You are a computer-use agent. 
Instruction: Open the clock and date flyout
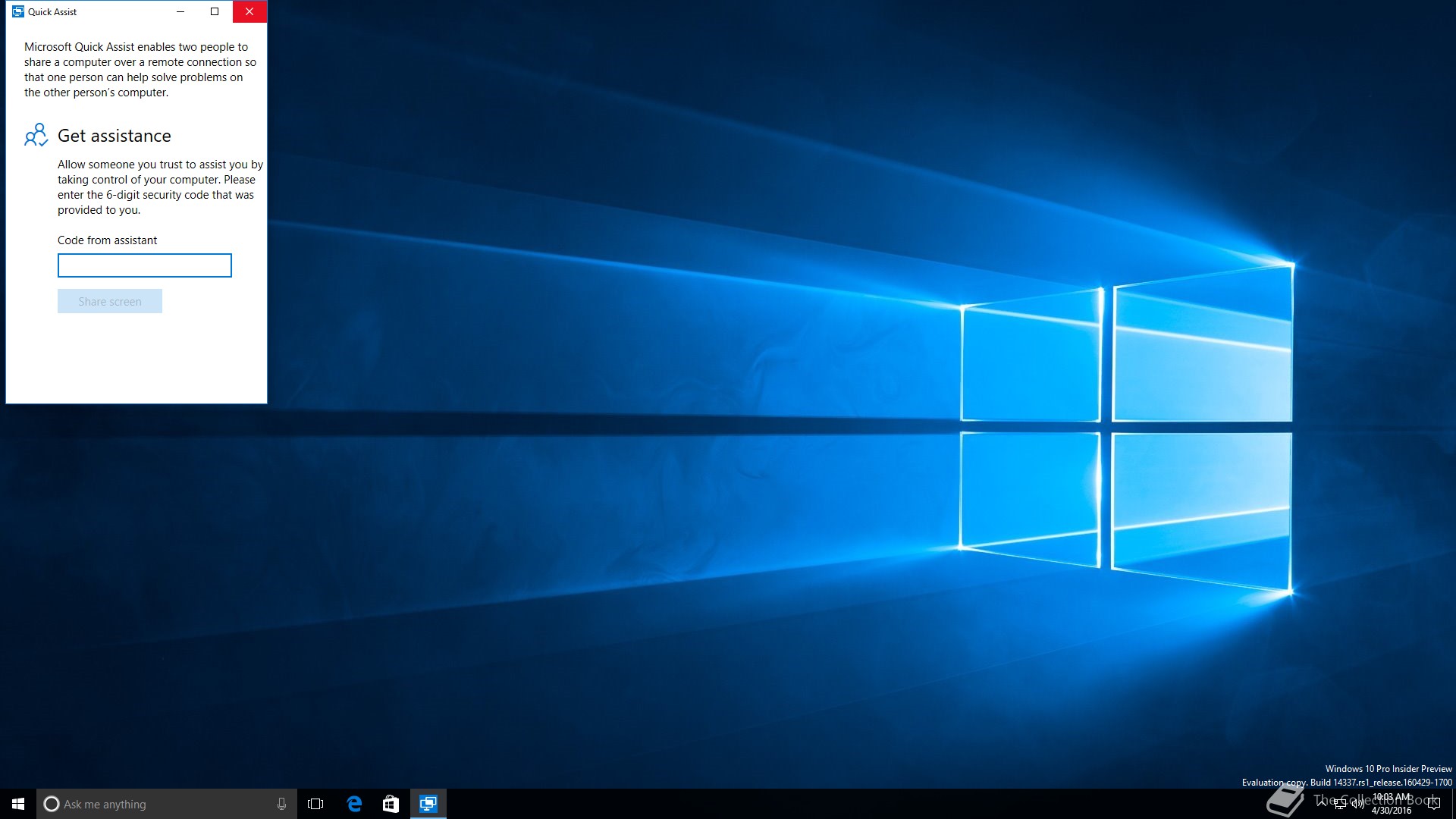tap(1392, 804)
